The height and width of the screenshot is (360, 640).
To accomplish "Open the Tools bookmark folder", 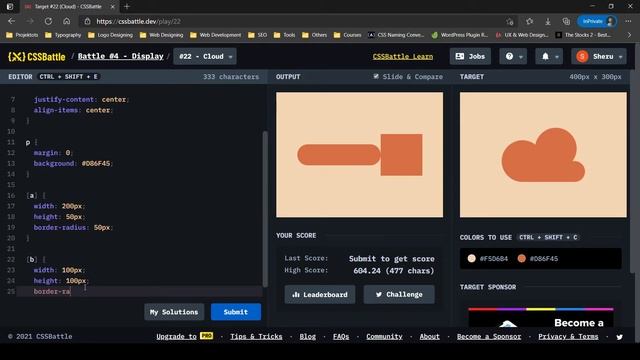I will pos(284,35).
